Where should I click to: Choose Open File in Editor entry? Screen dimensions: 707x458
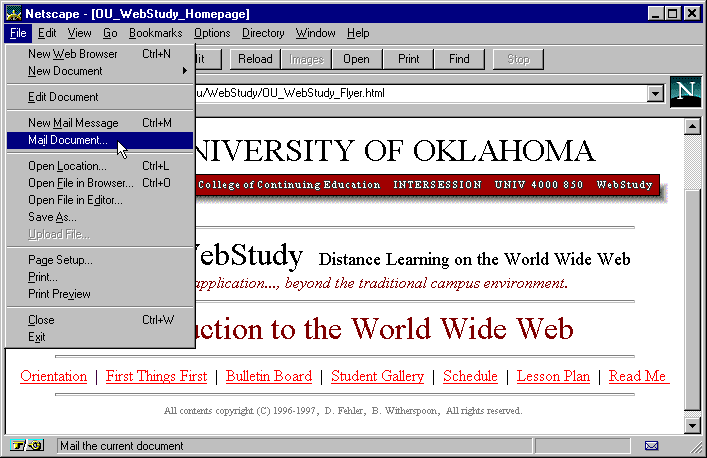[100, 200]
